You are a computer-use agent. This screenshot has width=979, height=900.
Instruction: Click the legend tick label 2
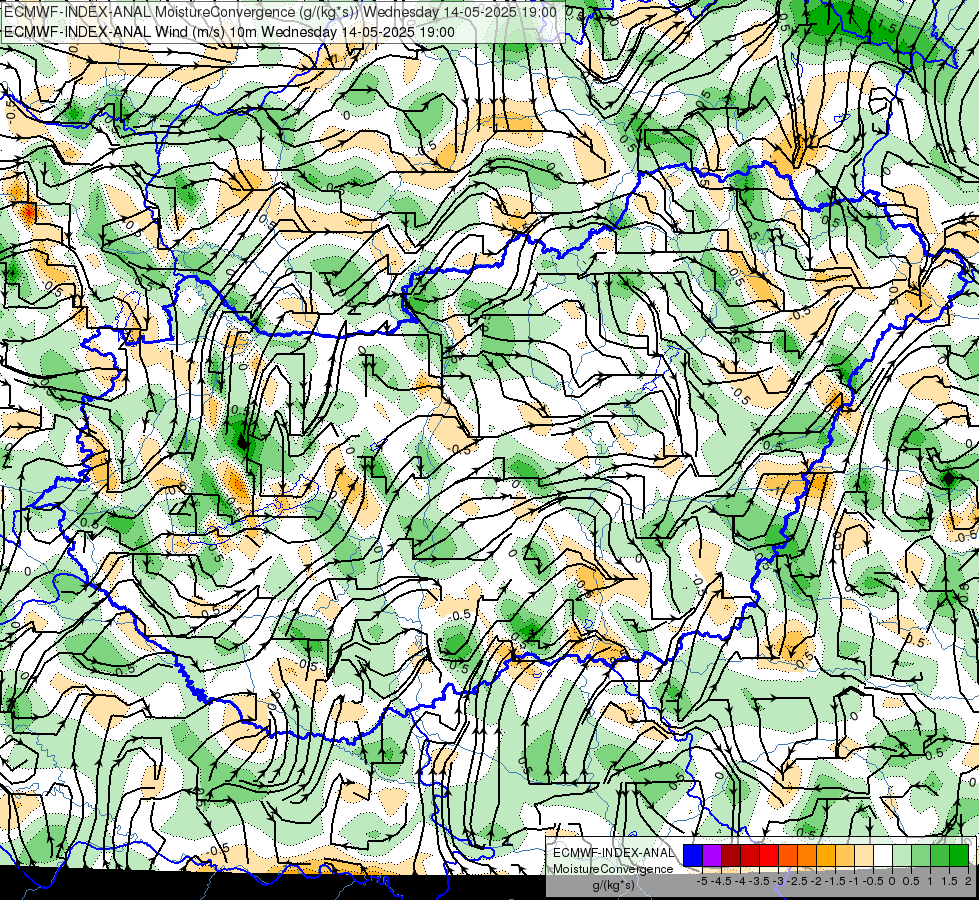click(968, 881)
